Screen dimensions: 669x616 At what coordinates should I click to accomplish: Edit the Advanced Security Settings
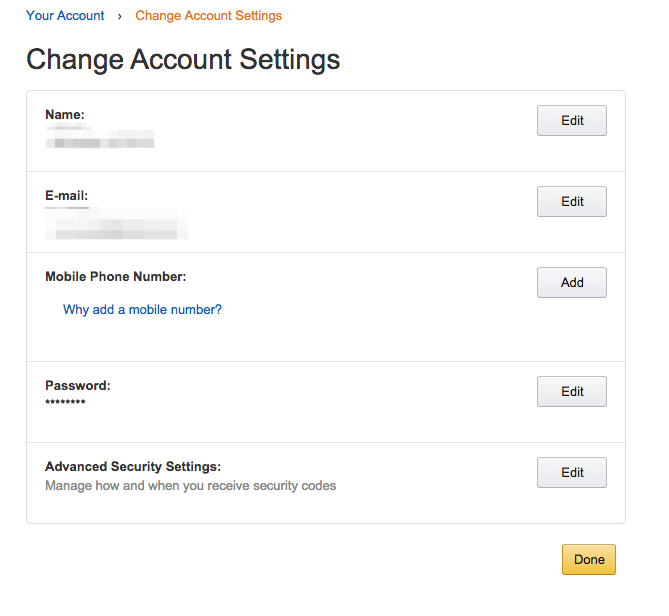(572, 473)
